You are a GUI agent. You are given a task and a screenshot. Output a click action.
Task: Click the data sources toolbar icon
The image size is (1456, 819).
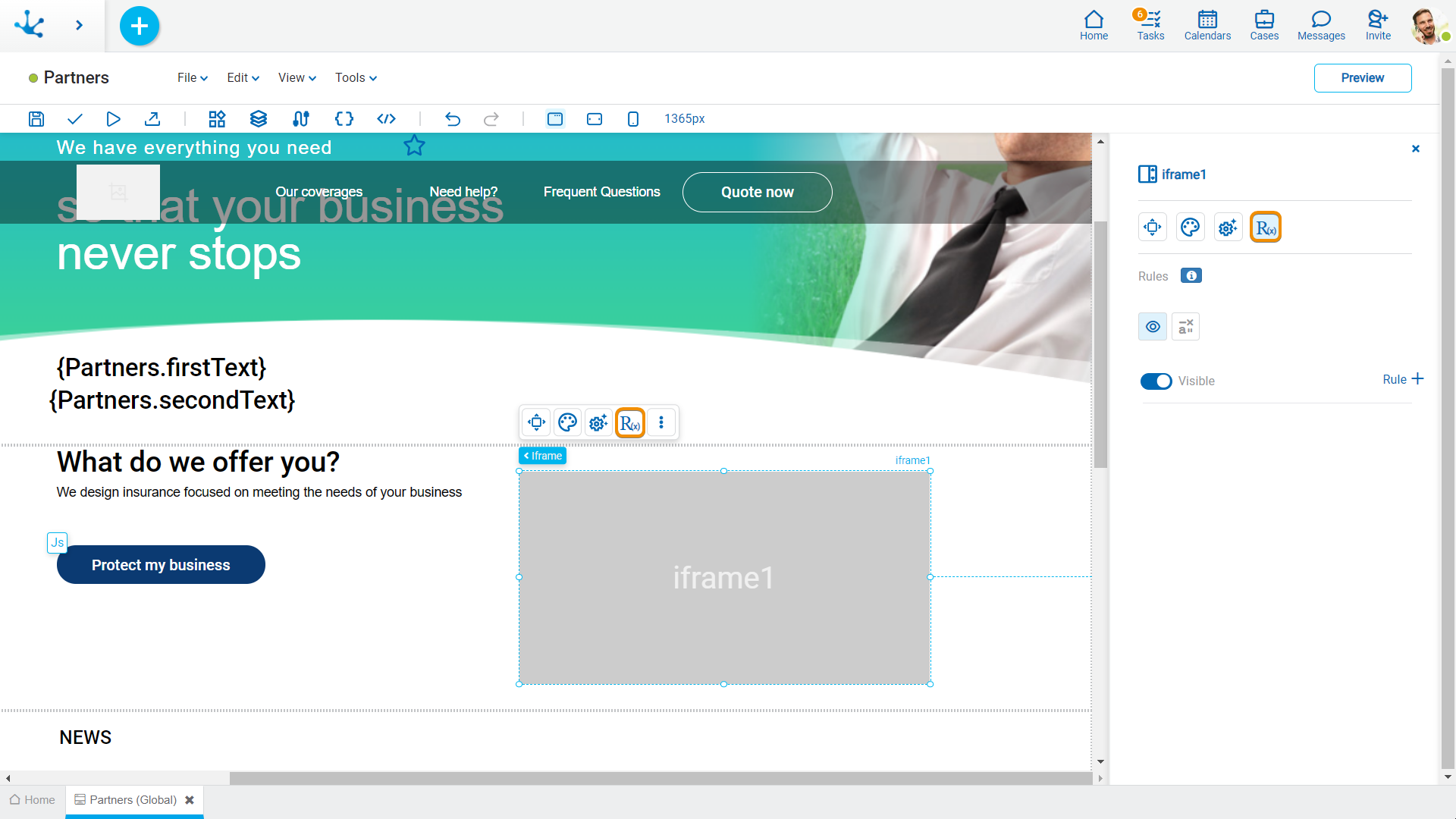[x=301, y=118]
